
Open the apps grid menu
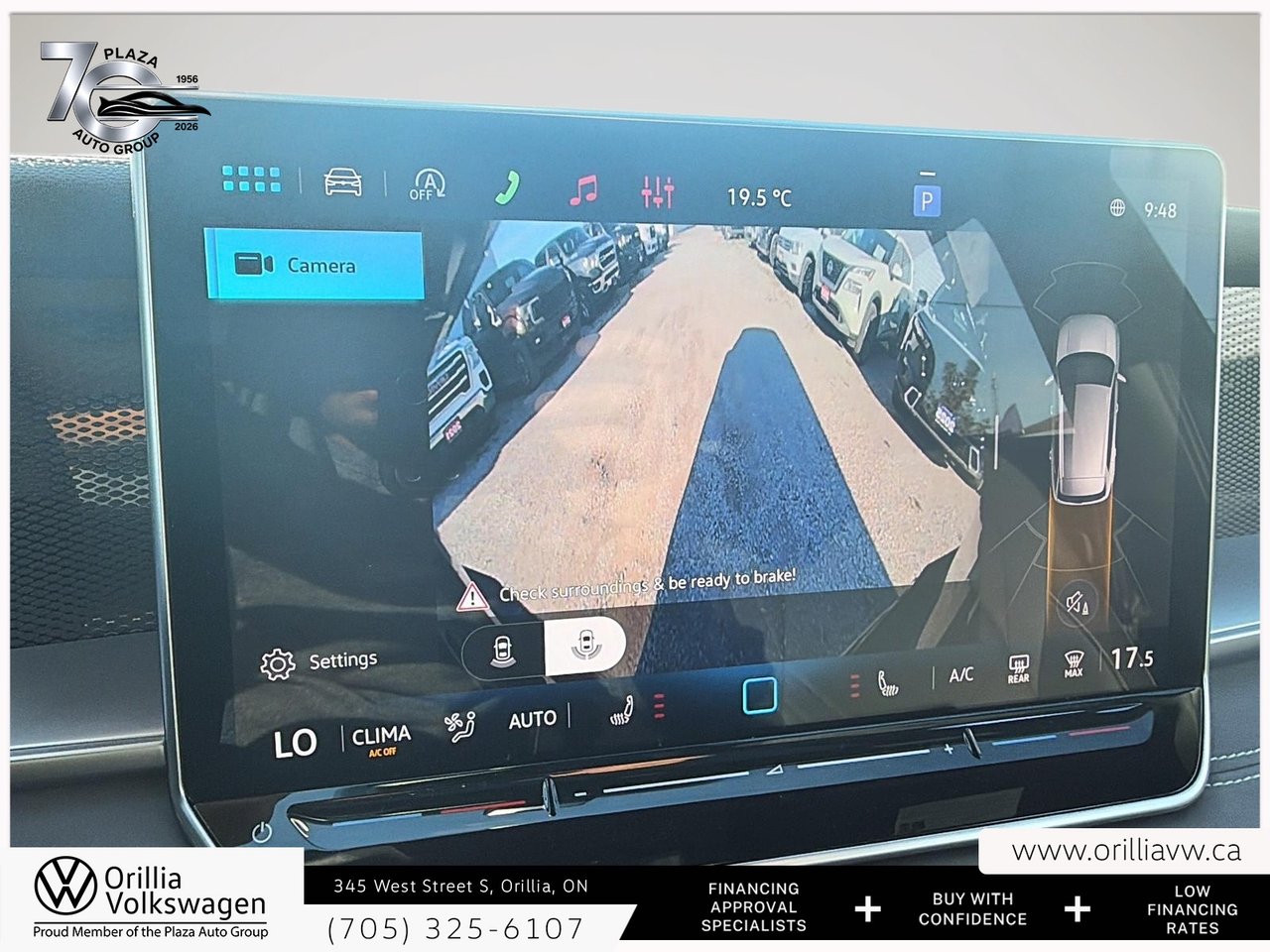click(251, 179)
